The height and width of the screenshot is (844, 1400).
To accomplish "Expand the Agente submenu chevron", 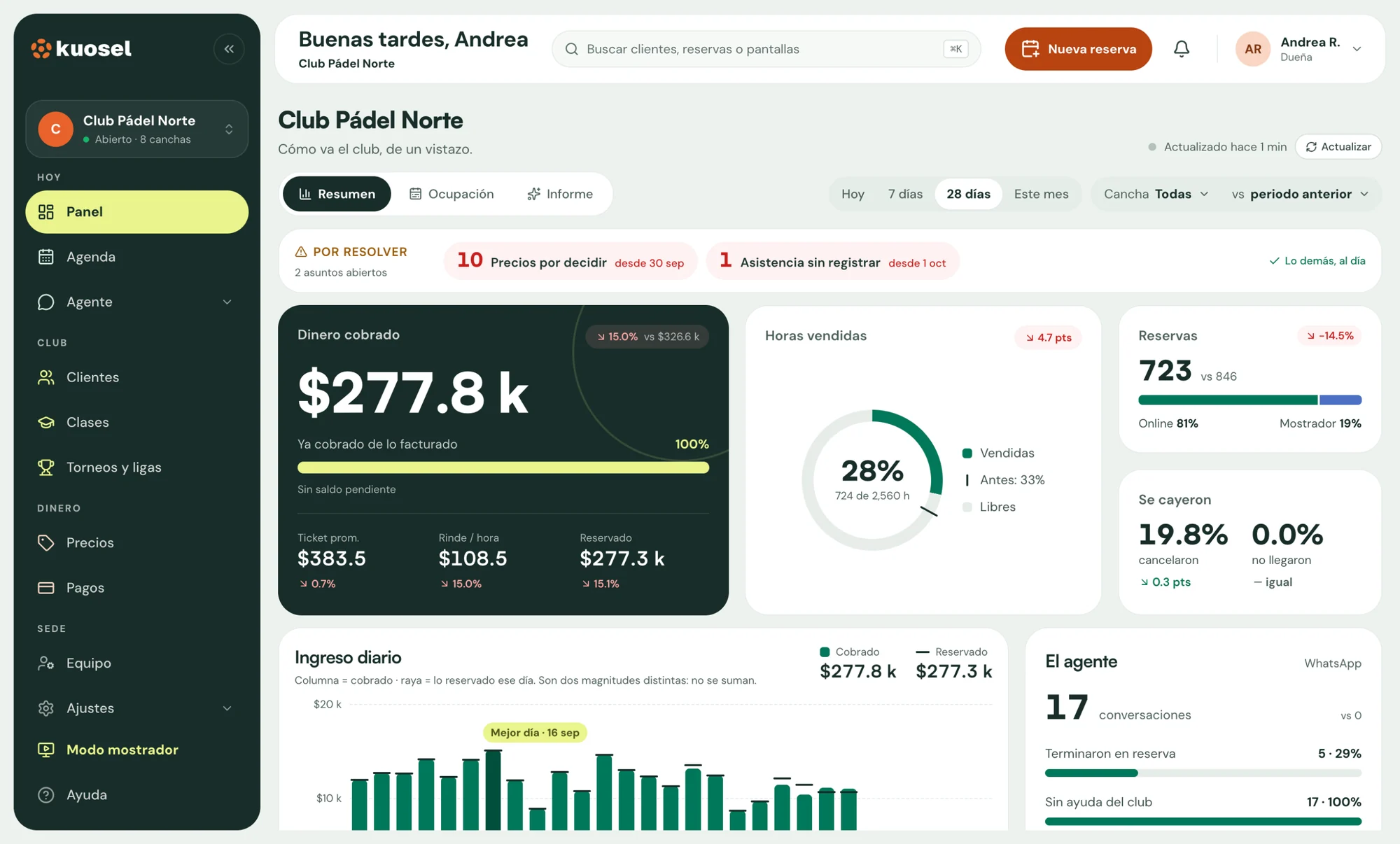I will click(x=227, y=302).
